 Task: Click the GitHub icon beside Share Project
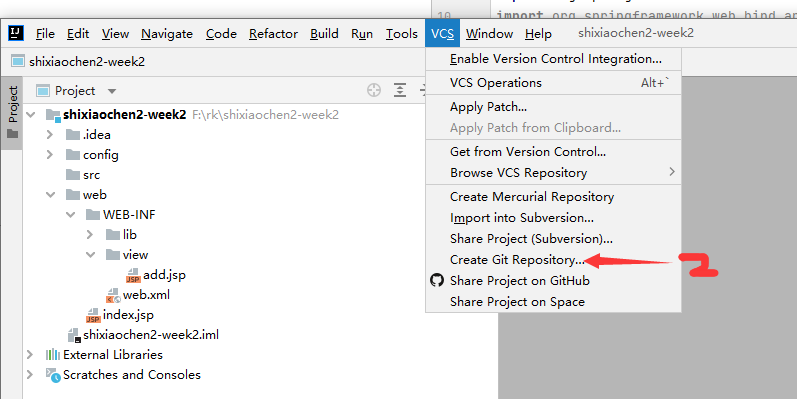click(437, 280)
